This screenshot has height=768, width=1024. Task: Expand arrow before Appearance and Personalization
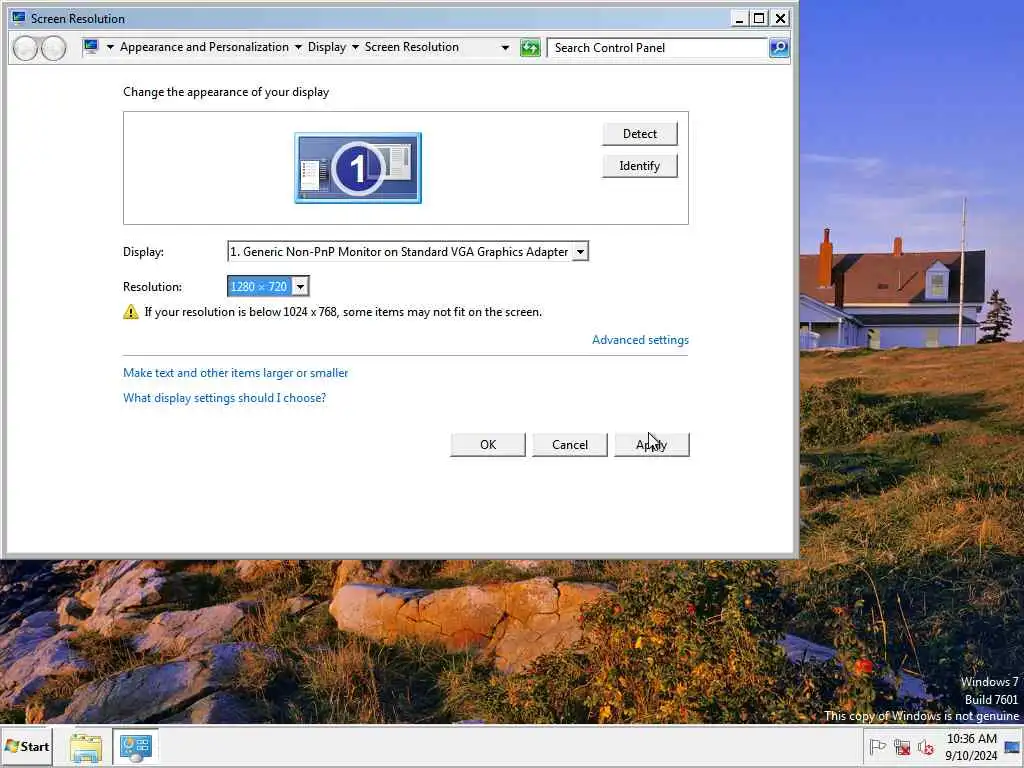tap(110, 47)
